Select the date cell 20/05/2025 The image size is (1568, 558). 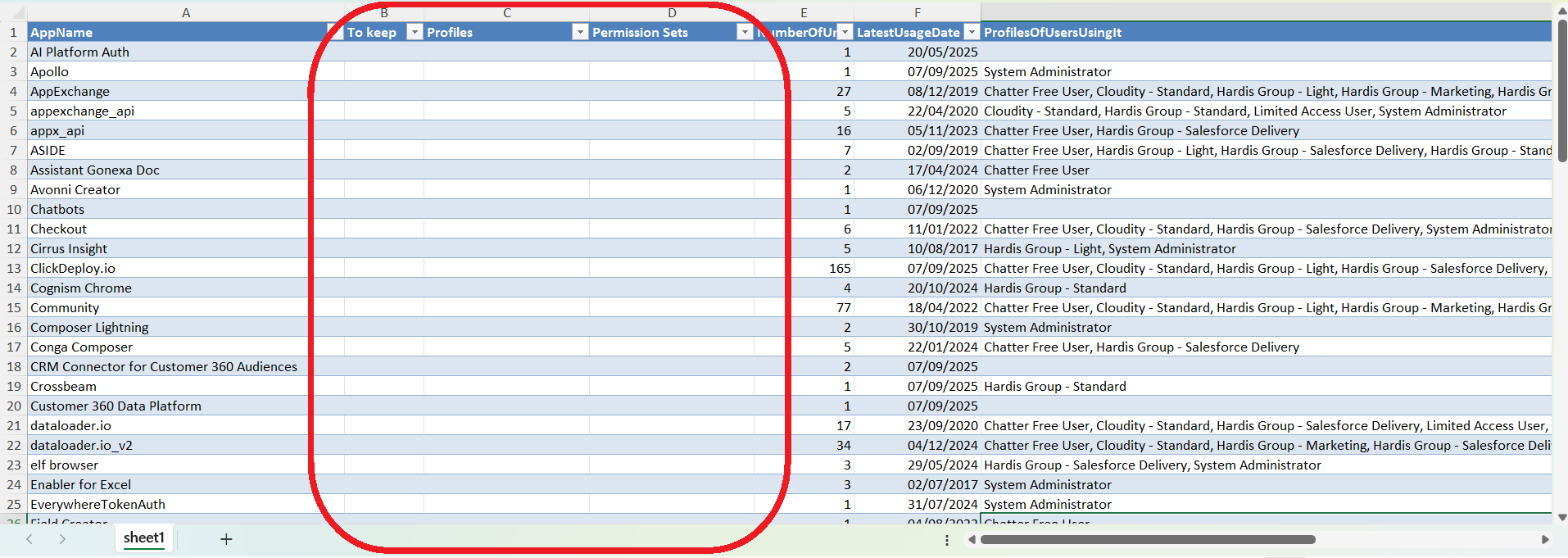click(918, 52)
